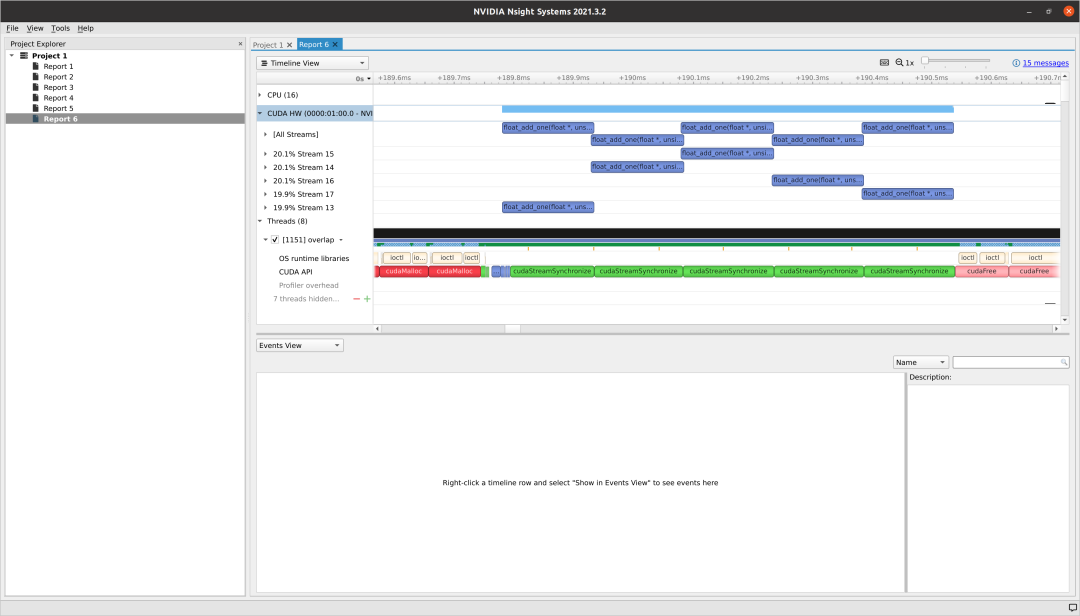The height and width of the screenshot is (616, 1080).
Task: Click the timeline vertical scroll up arrow
Action: coord(1065,76)
